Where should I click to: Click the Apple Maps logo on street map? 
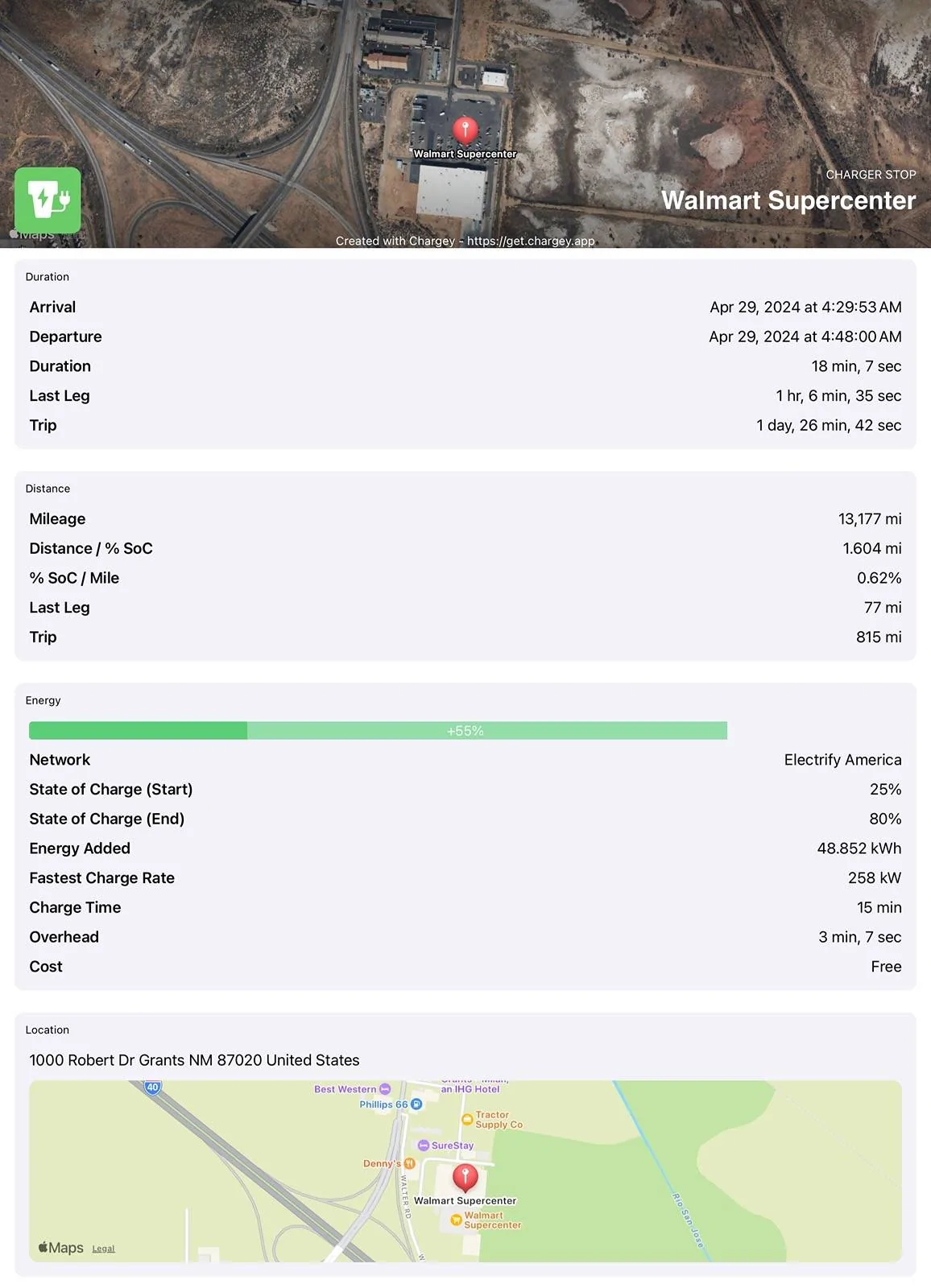[x=60, y=1248]
